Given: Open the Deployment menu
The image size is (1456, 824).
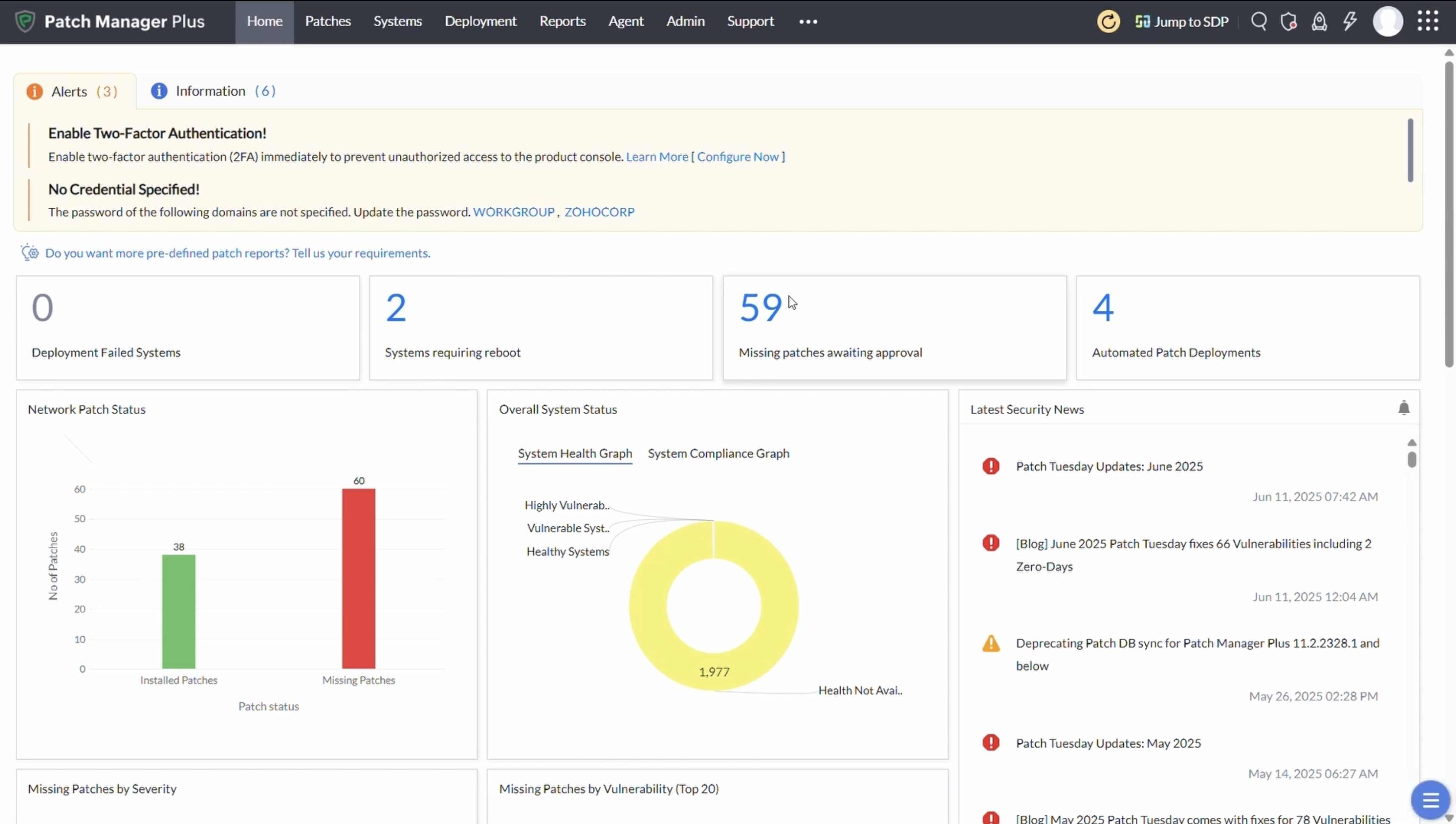Looking at the screenshot, I should pyautogui.click(x=480, y=22).
